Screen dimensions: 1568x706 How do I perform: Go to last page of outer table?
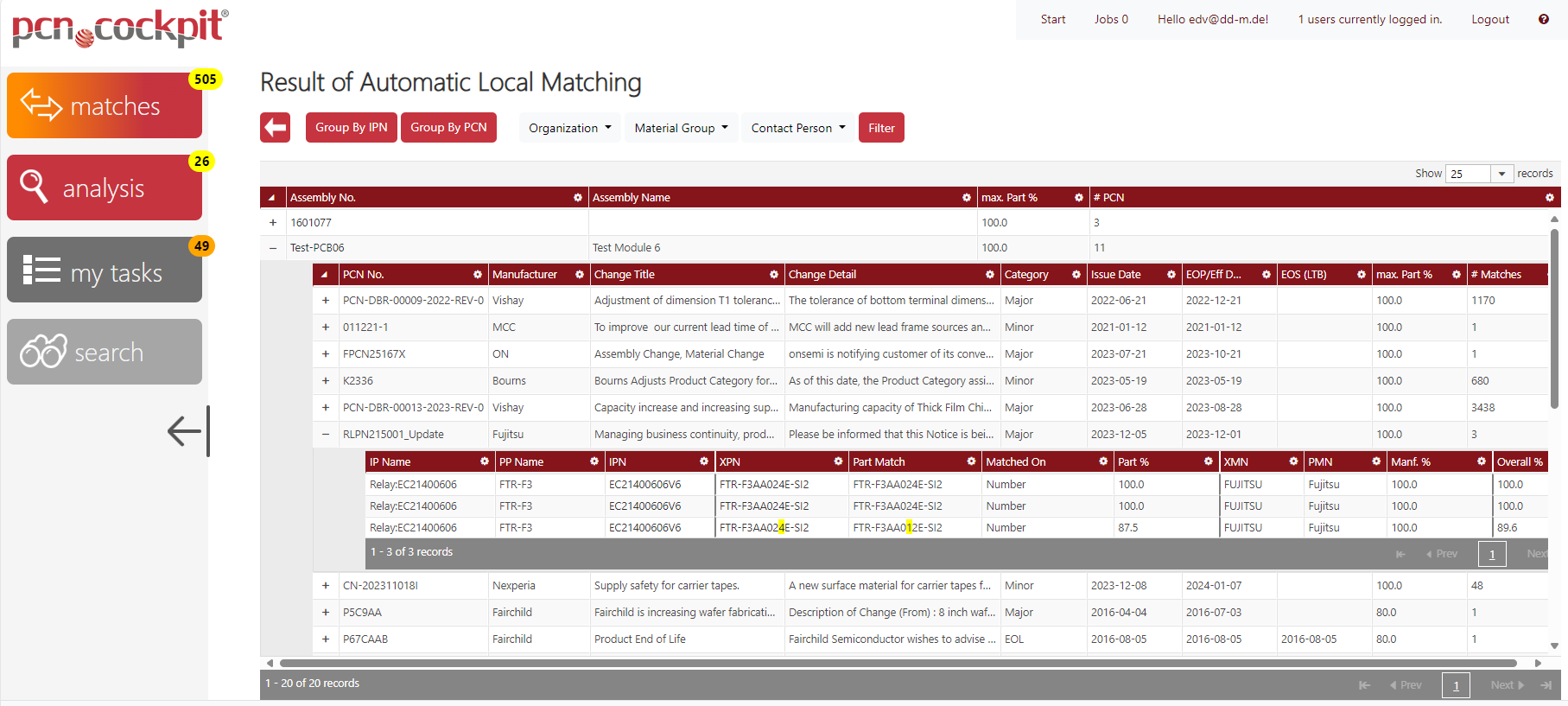click(x=1546, y=685)
